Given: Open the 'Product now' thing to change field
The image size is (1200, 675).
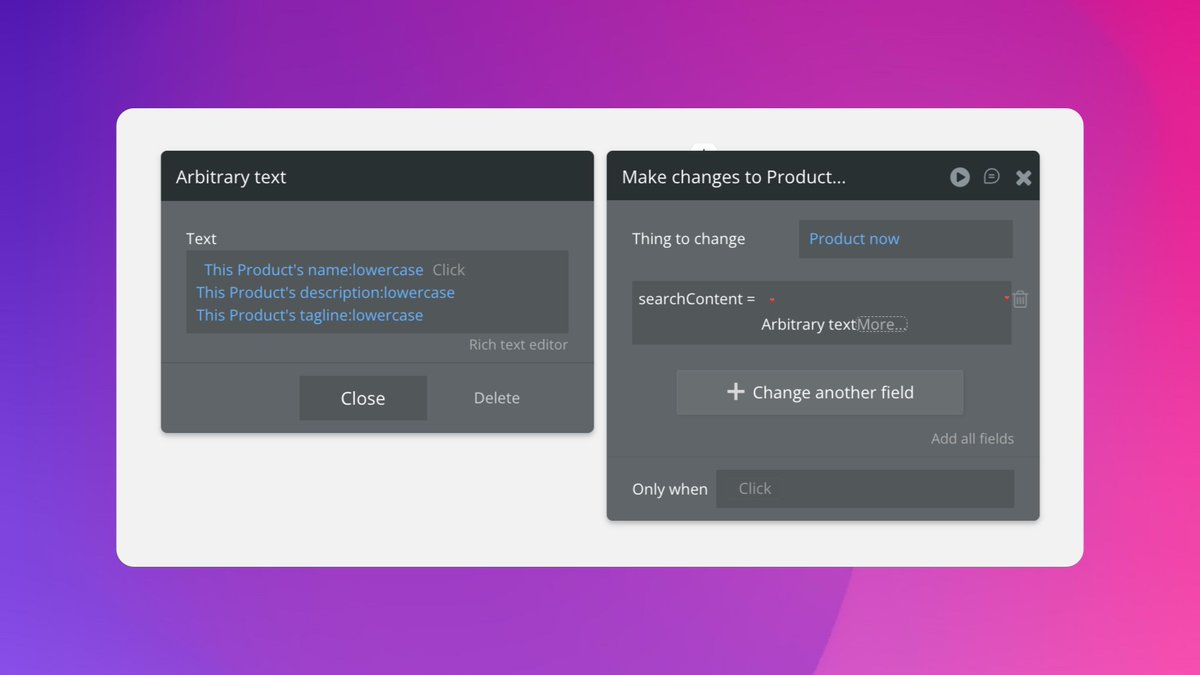Looking at the screenshot, I should tap(906, 239).
